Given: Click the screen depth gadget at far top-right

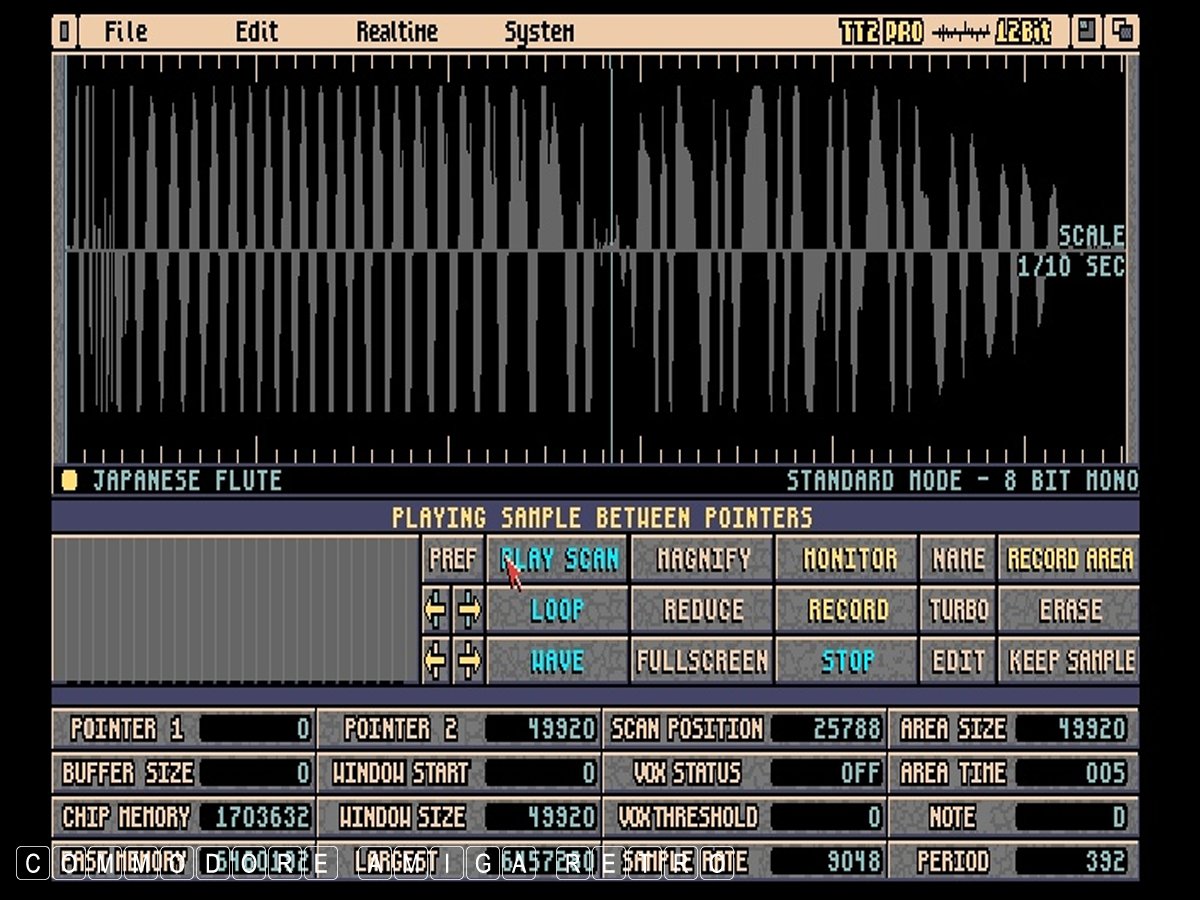Looking at the screenshot, I should point(1122,32).
